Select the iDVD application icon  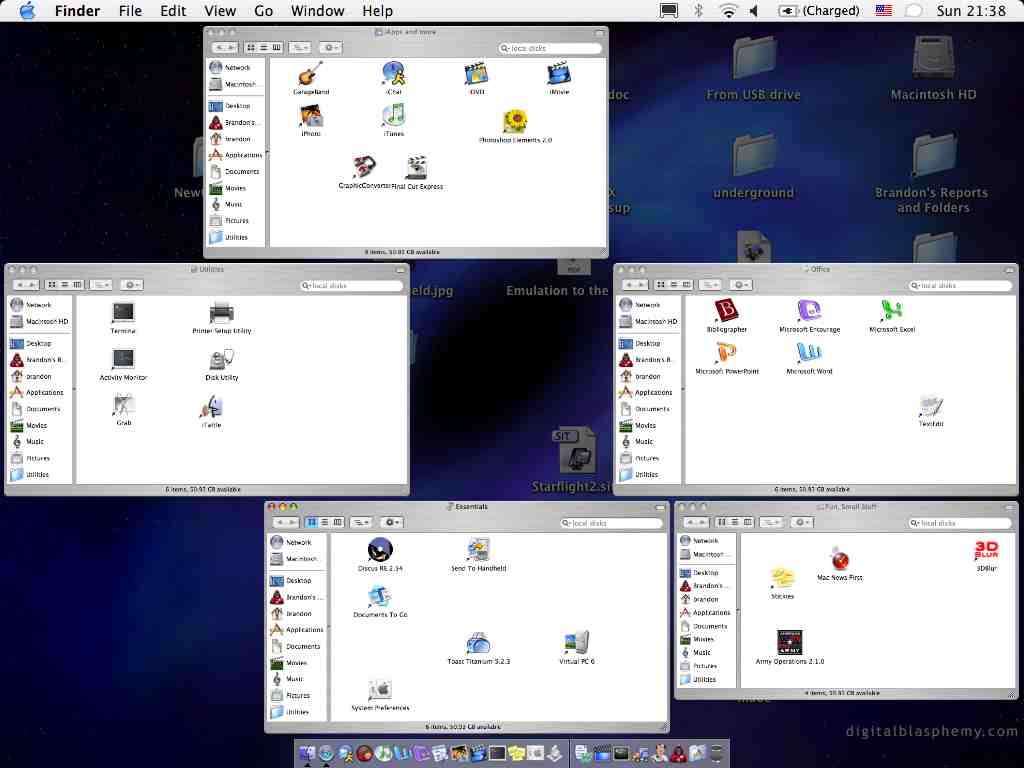coord(476,73)
